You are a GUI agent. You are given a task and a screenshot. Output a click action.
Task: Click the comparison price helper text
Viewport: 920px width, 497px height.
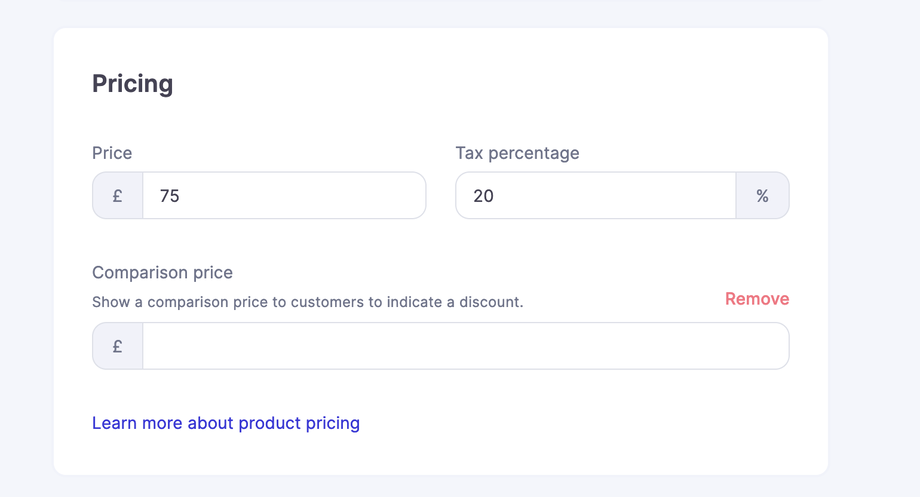click(307, 301)
